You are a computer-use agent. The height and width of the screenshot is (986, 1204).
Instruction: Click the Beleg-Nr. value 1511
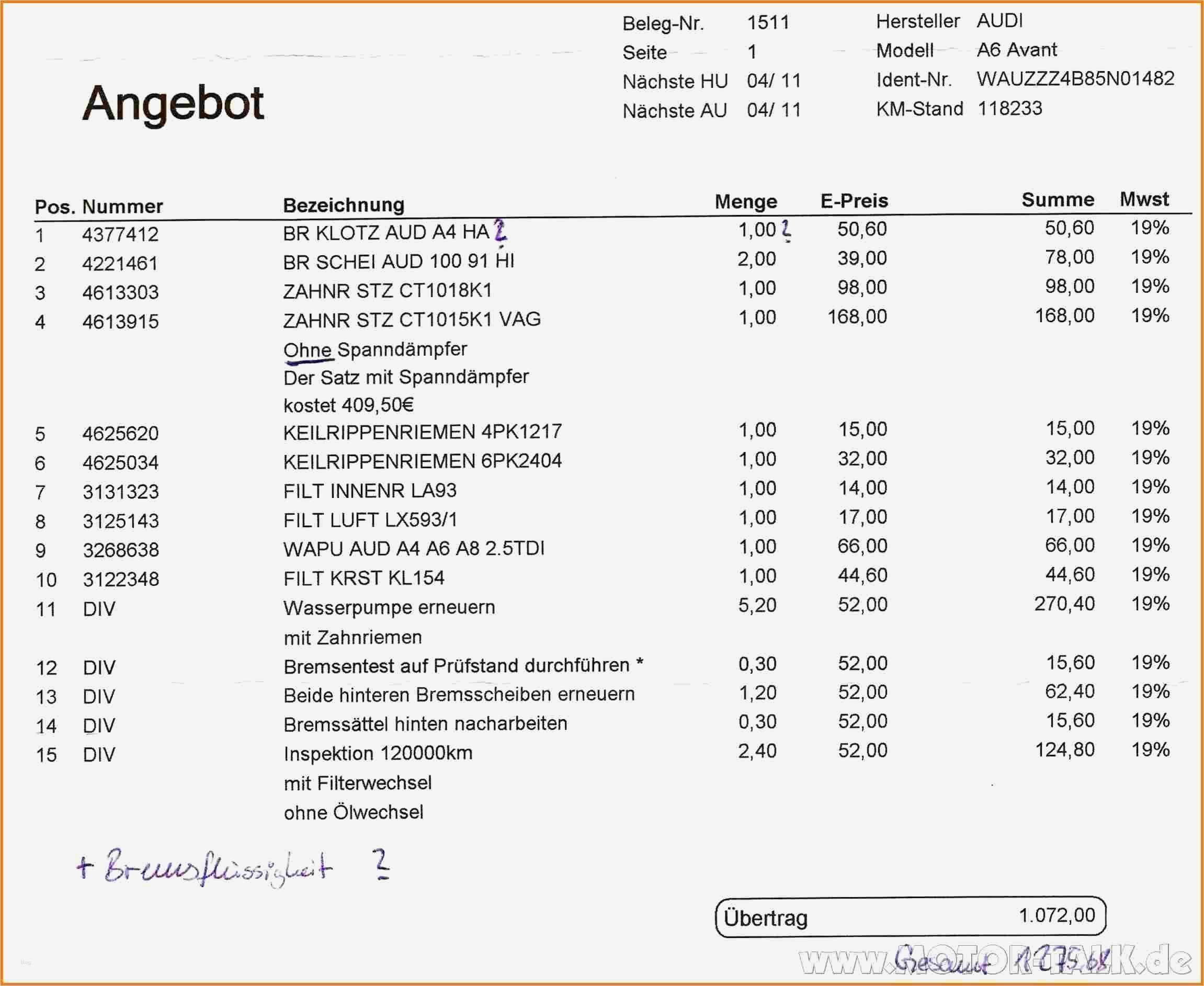(768, 22)
